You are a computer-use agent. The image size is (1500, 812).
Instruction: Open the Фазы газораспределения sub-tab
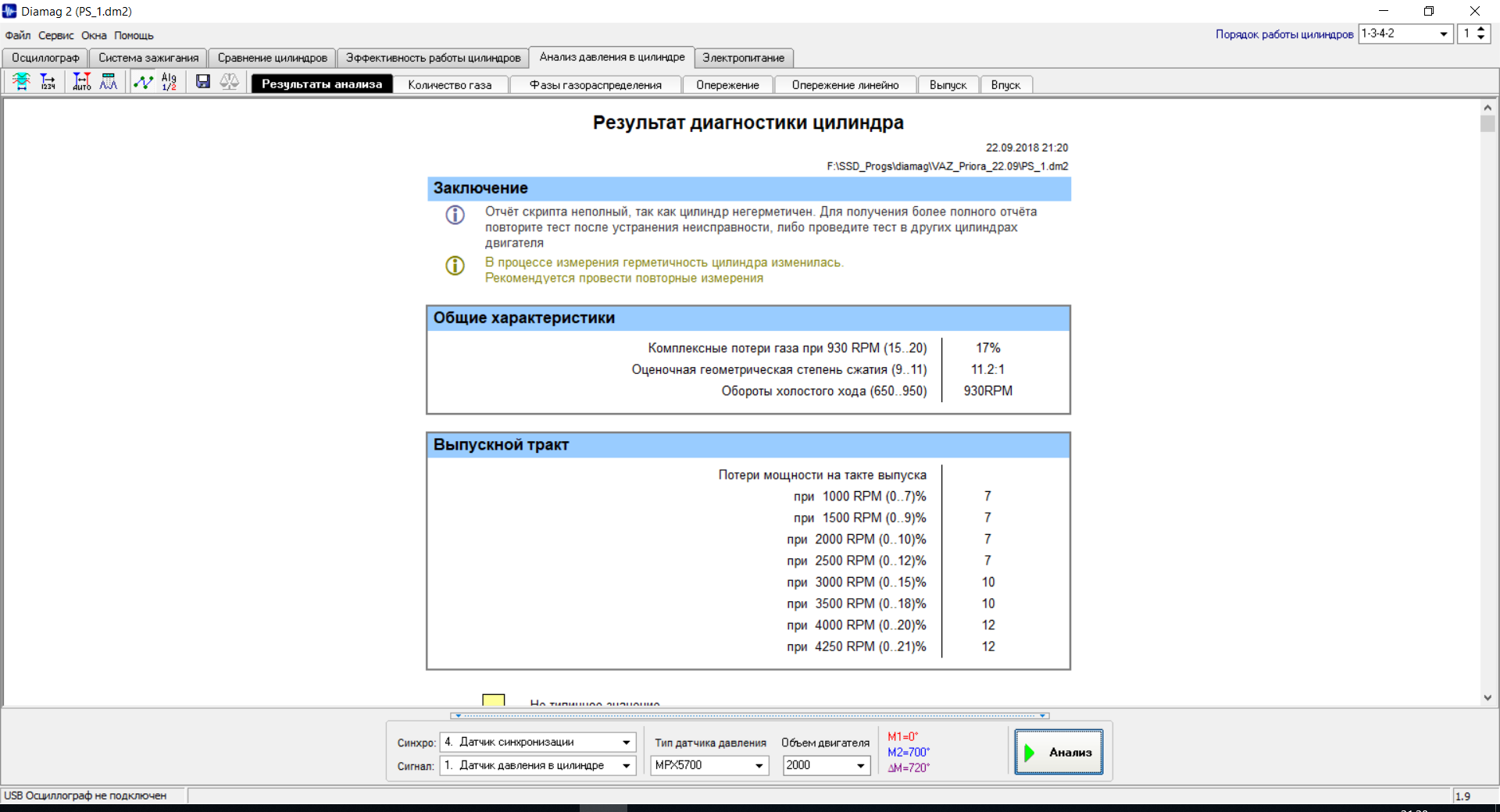pos(595,84)
